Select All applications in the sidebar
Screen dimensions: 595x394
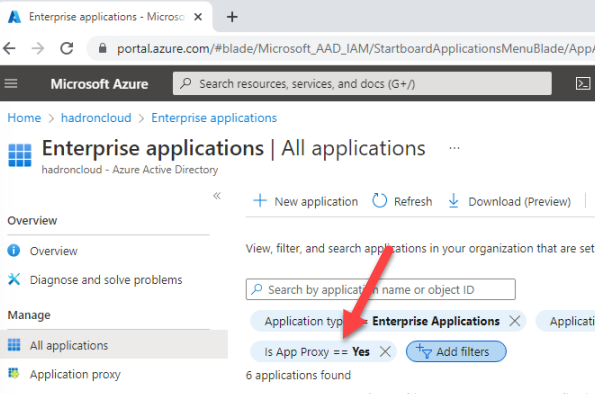click(114, 345)
